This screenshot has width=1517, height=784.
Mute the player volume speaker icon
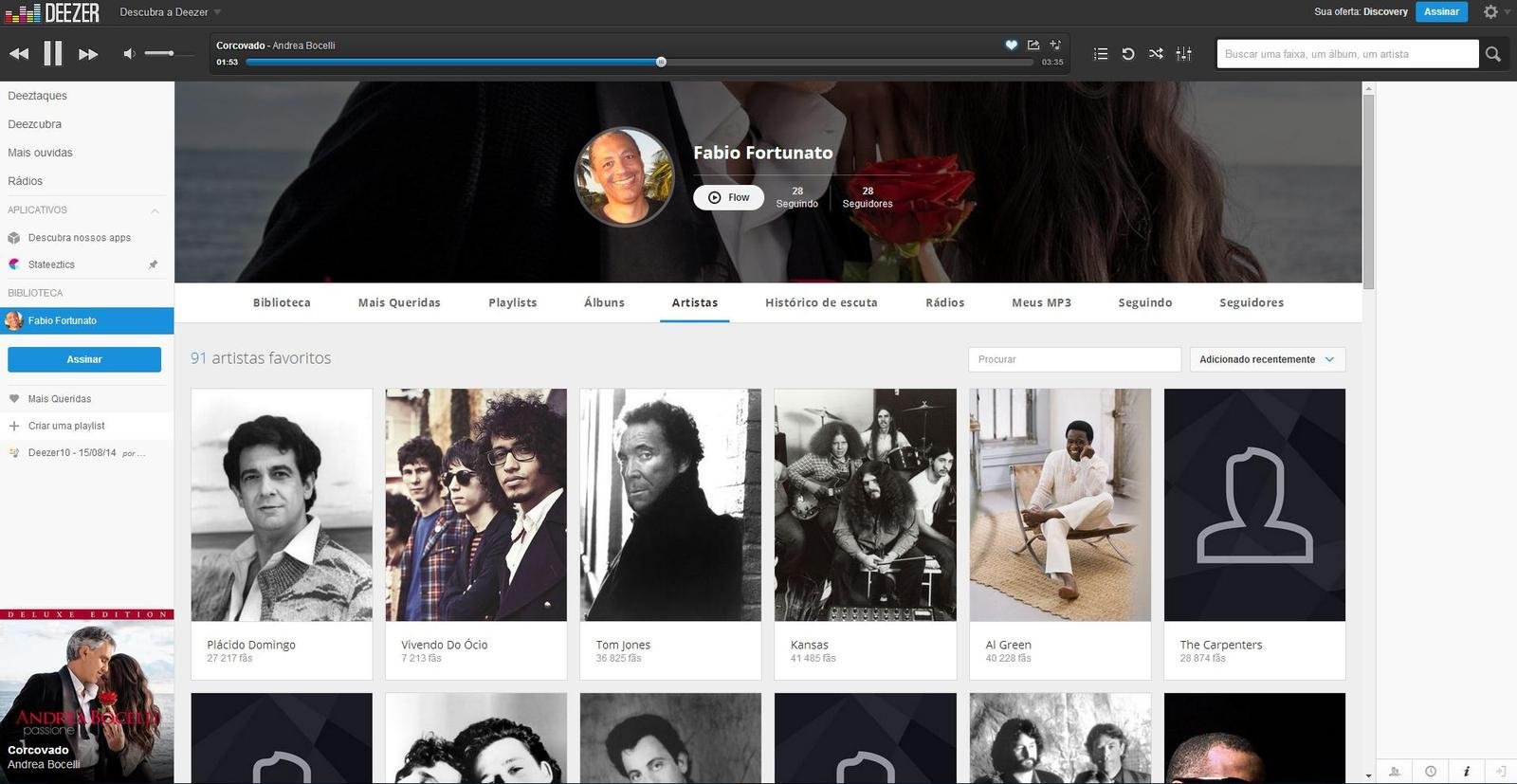click(129, 54)
